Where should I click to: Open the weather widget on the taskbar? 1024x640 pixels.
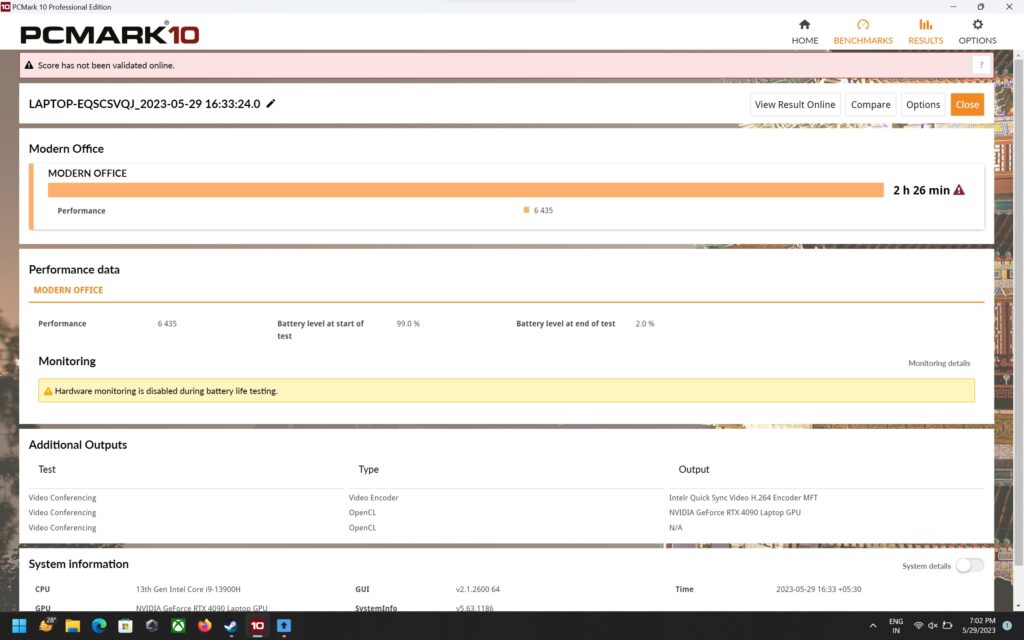[x=46, y=625]
